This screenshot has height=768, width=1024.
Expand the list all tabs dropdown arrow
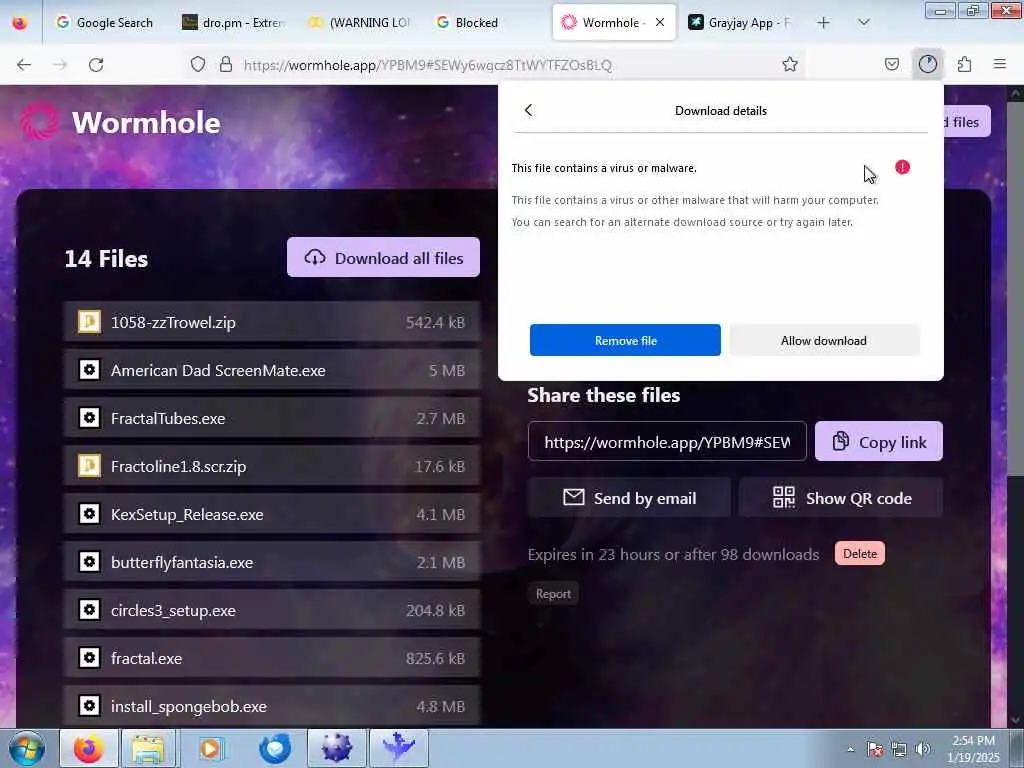[x=864, y=23]
